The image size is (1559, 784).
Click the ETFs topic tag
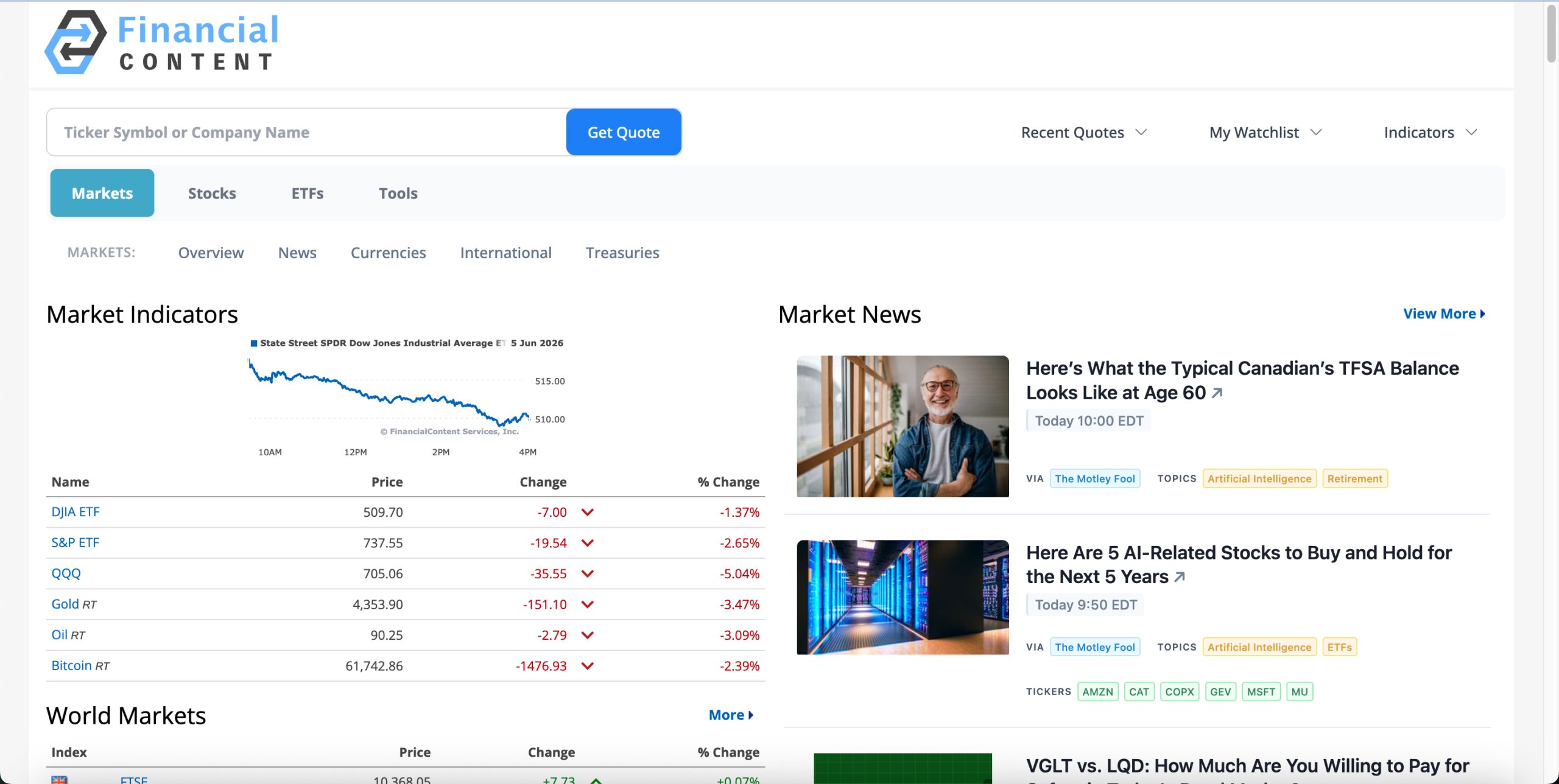pyautogui.click(x=1339, y=647)
